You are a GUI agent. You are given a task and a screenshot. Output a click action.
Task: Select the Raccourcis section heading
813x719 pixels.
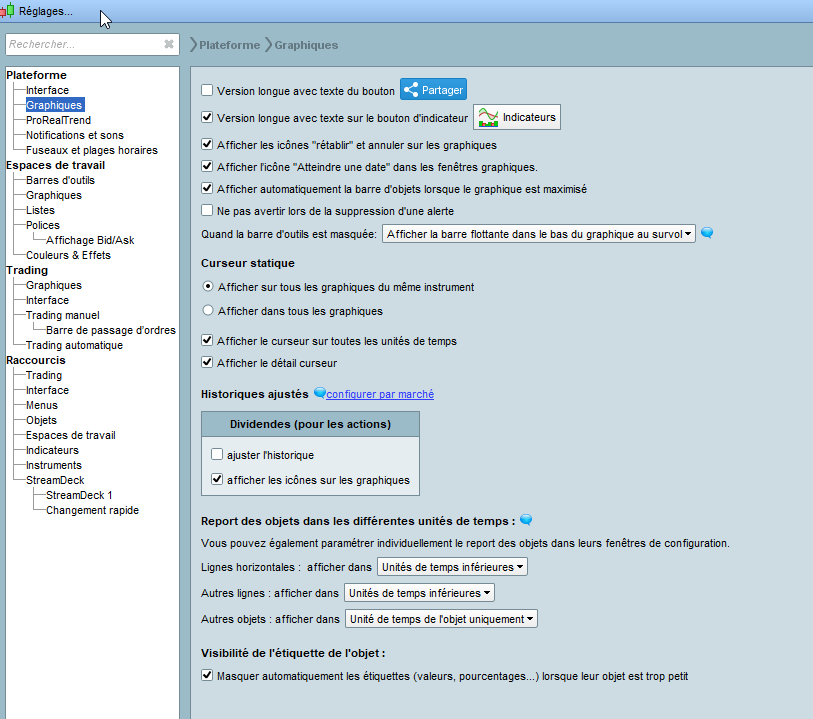pos(36,360)
